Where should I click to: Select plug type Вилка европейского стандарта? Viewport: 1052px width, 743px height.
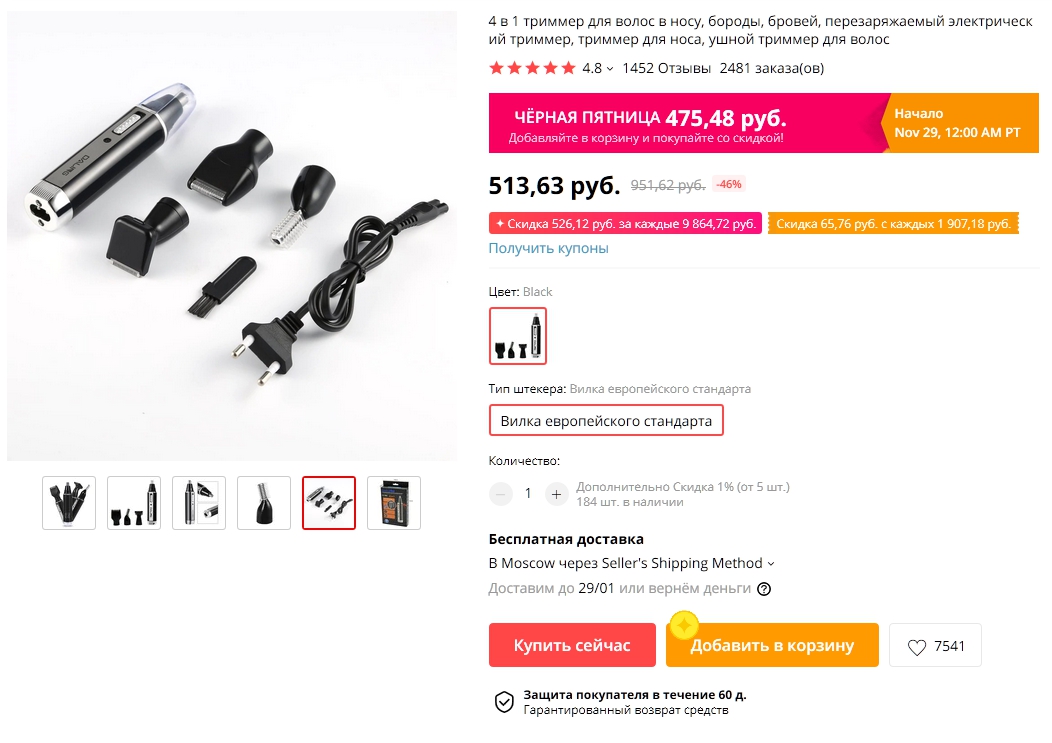(606, 421)
